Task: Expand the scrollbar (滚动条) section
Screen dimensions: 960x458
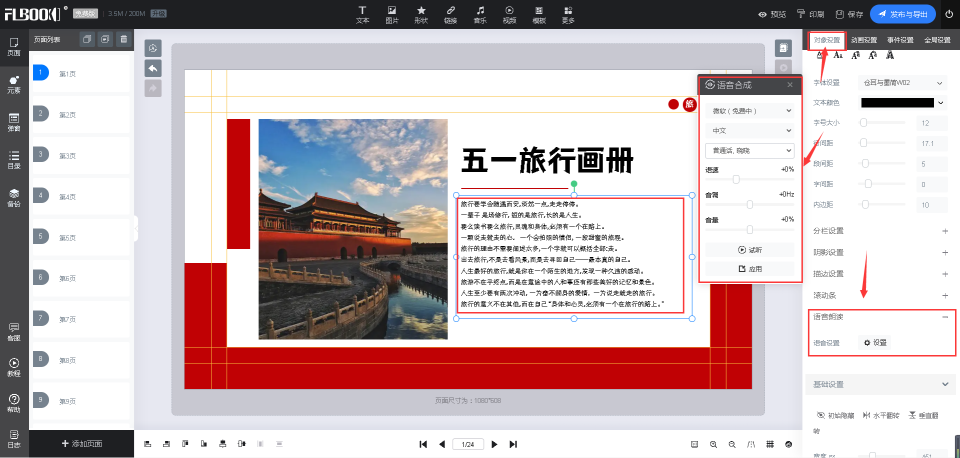Action: tap(945, 295)
